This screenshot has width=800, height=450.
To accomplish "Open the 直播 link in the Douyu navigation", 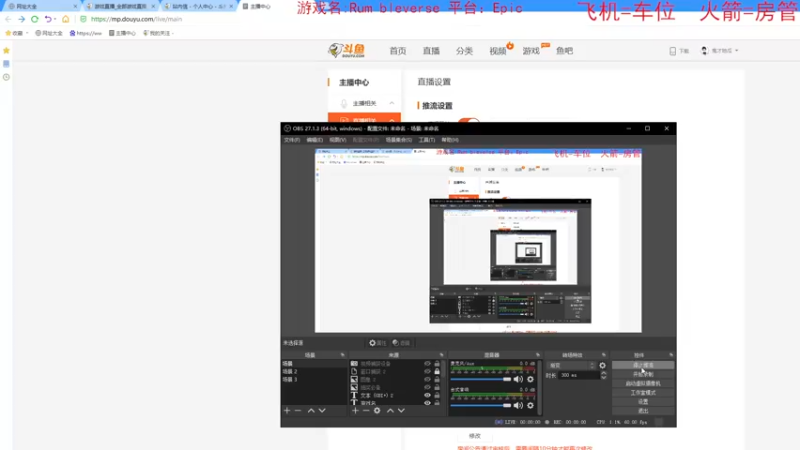I will [x=431, y=51].
